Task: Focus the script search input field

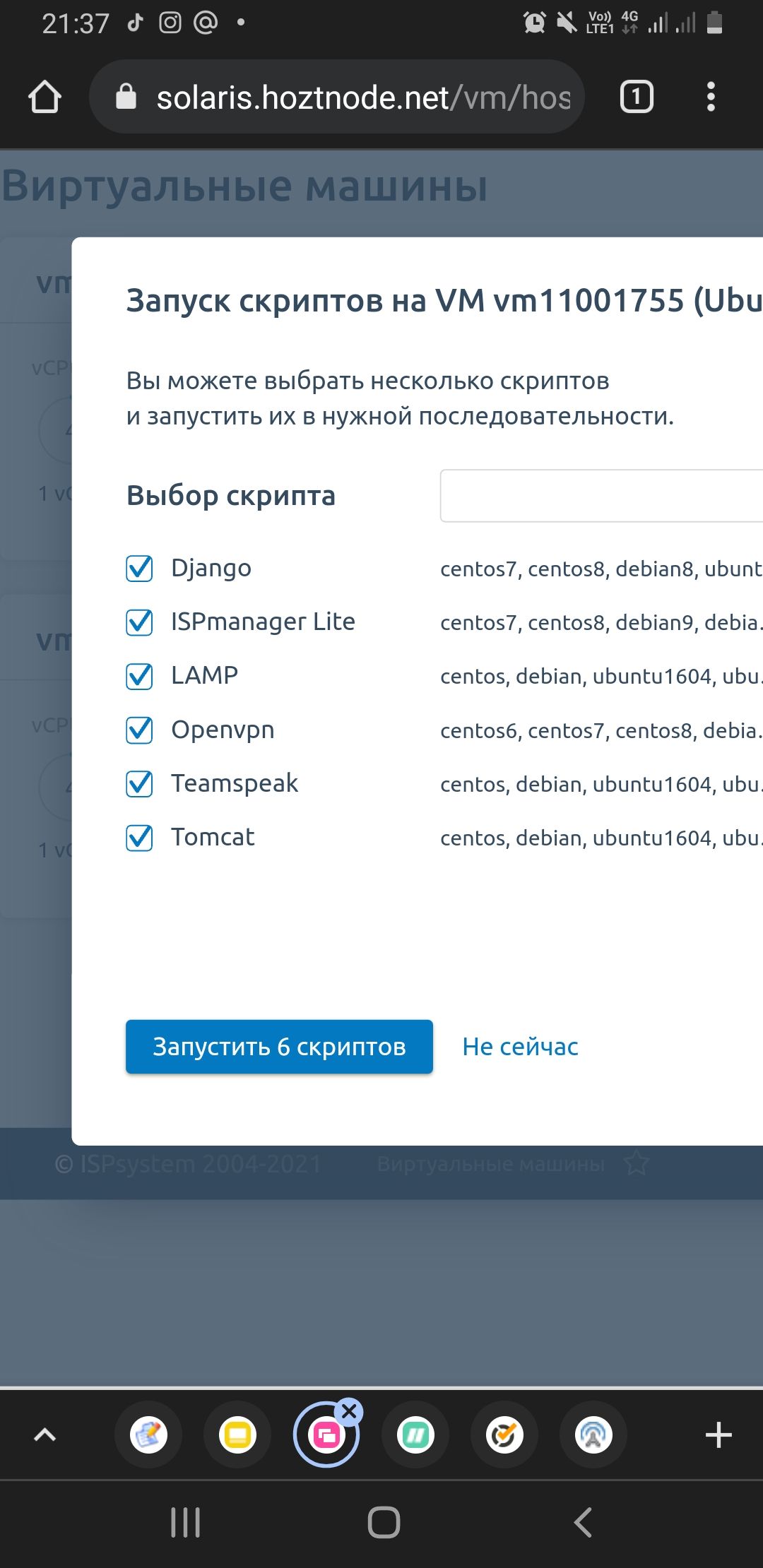Action: 601,496
